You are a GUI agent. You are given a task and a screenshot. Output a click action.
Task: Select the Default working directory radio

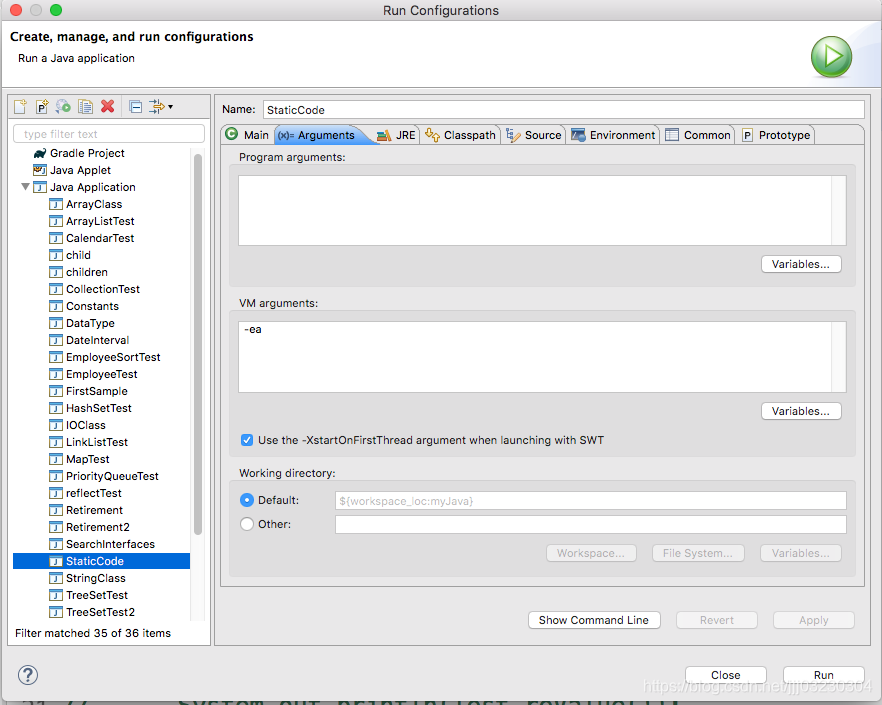(247, 500)
